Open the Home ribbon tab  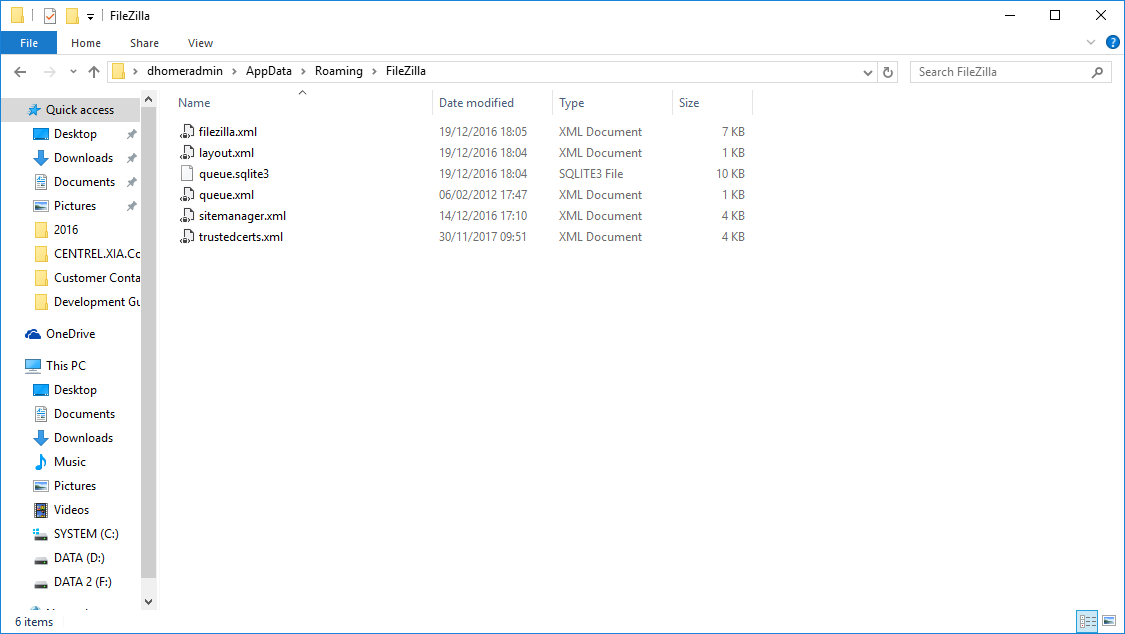85,43
